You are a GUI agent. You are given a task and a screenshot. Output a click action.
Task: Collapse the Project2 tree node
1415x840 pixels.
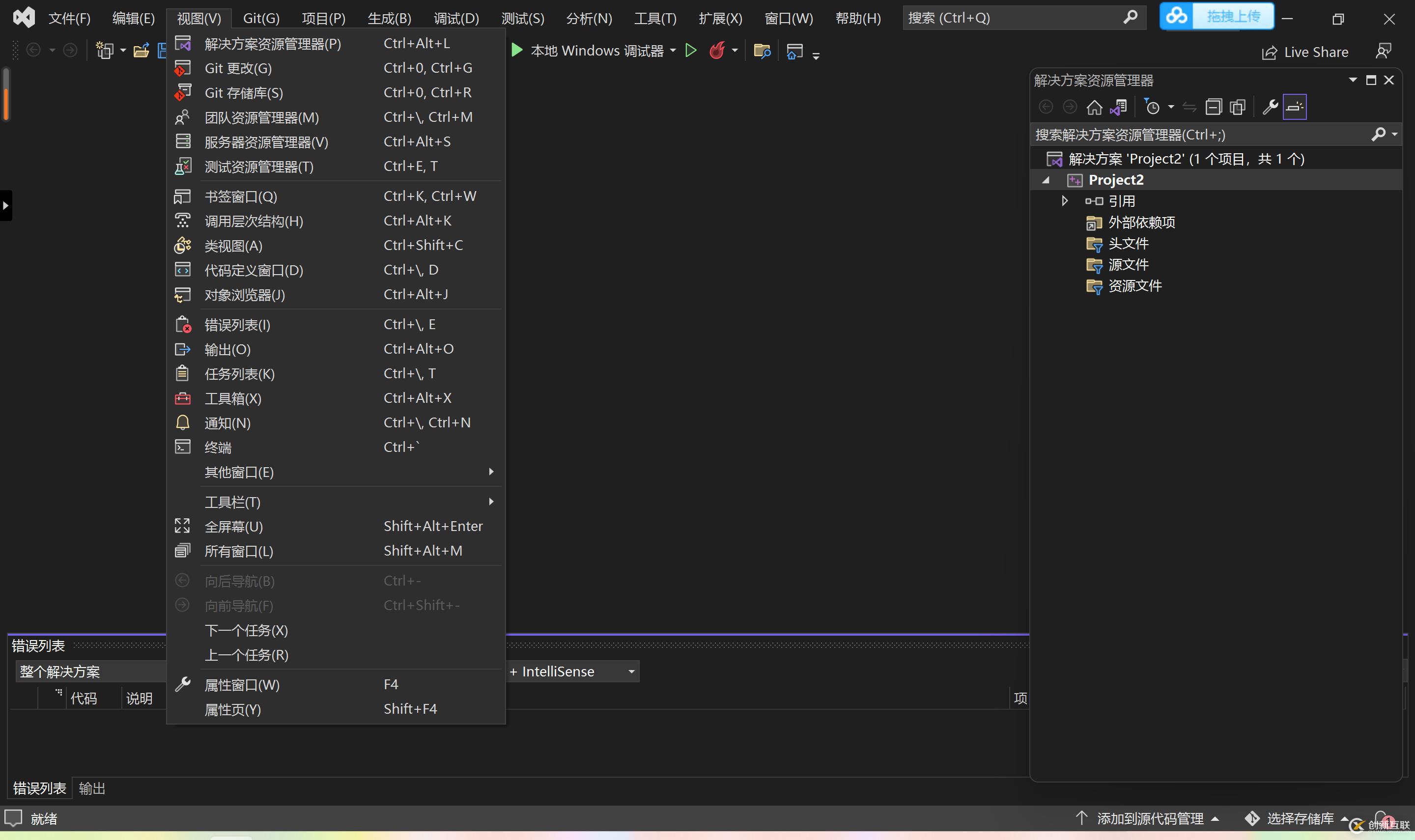click(1046, 180)
